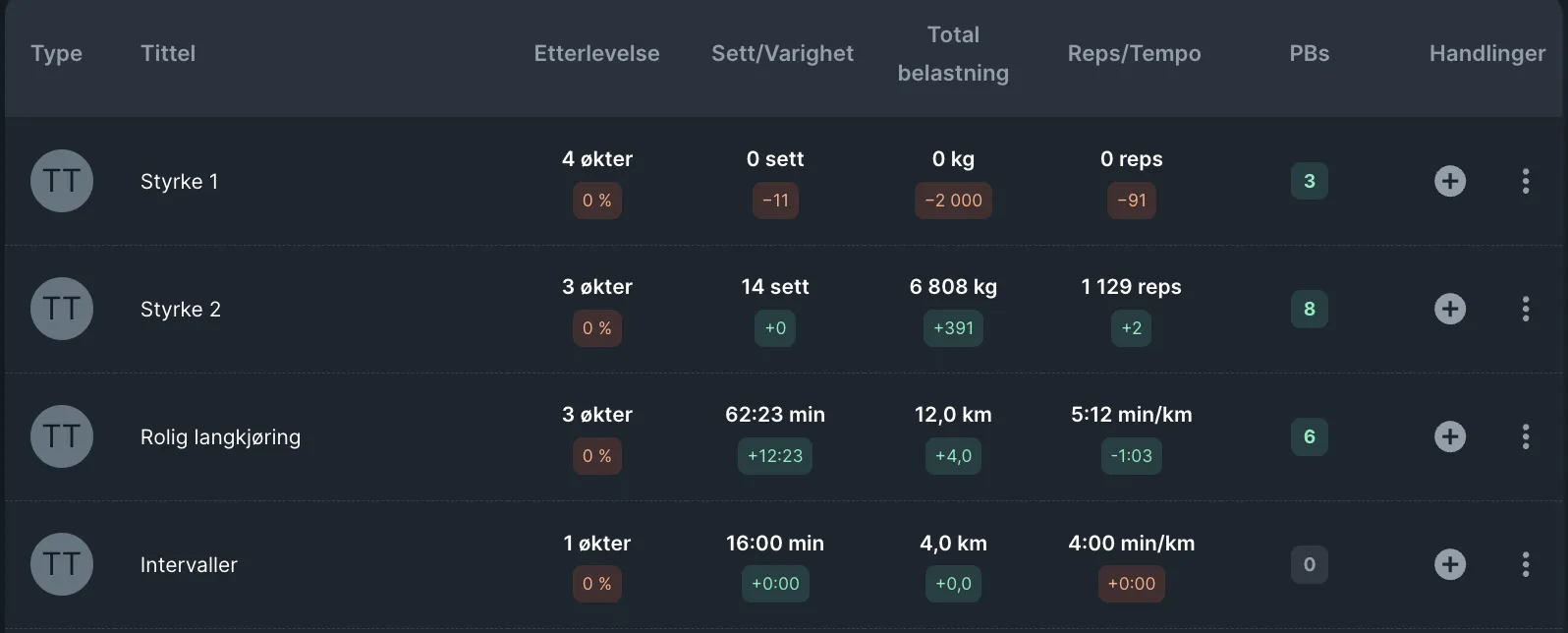This screenshot has width=1568, height=633.
Task: Click the PBs badge showing 6
Action: pyautogui.click(x=1309, y=436)
